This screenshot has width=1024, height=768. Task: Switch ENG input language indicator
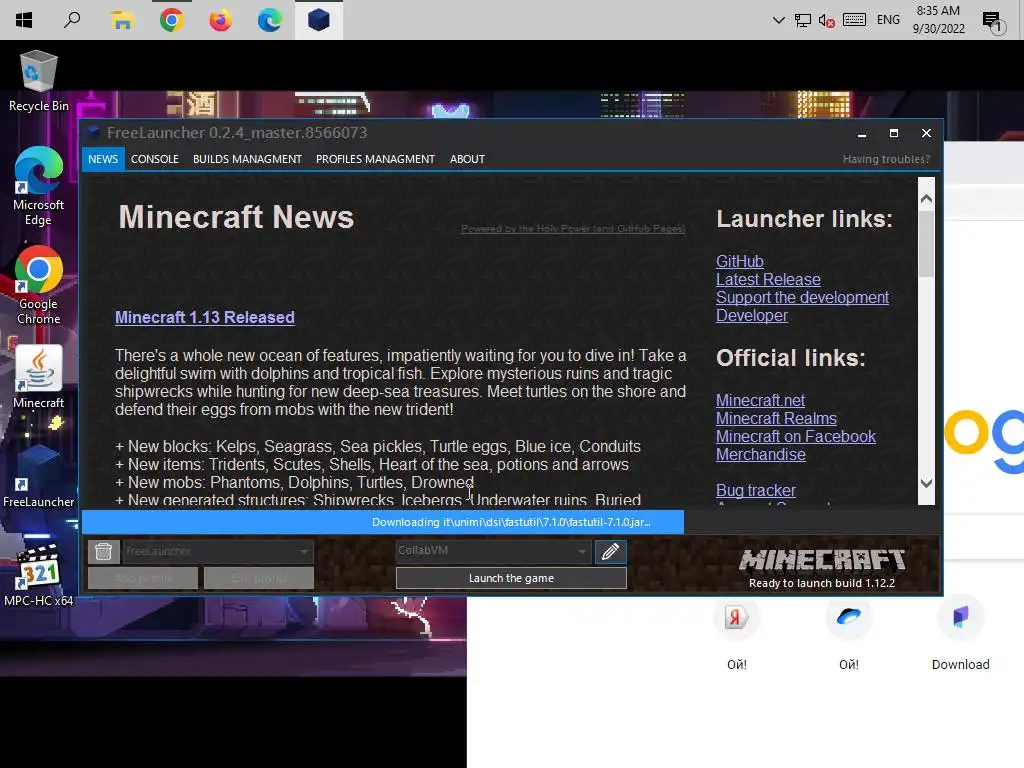coord(888,20)
